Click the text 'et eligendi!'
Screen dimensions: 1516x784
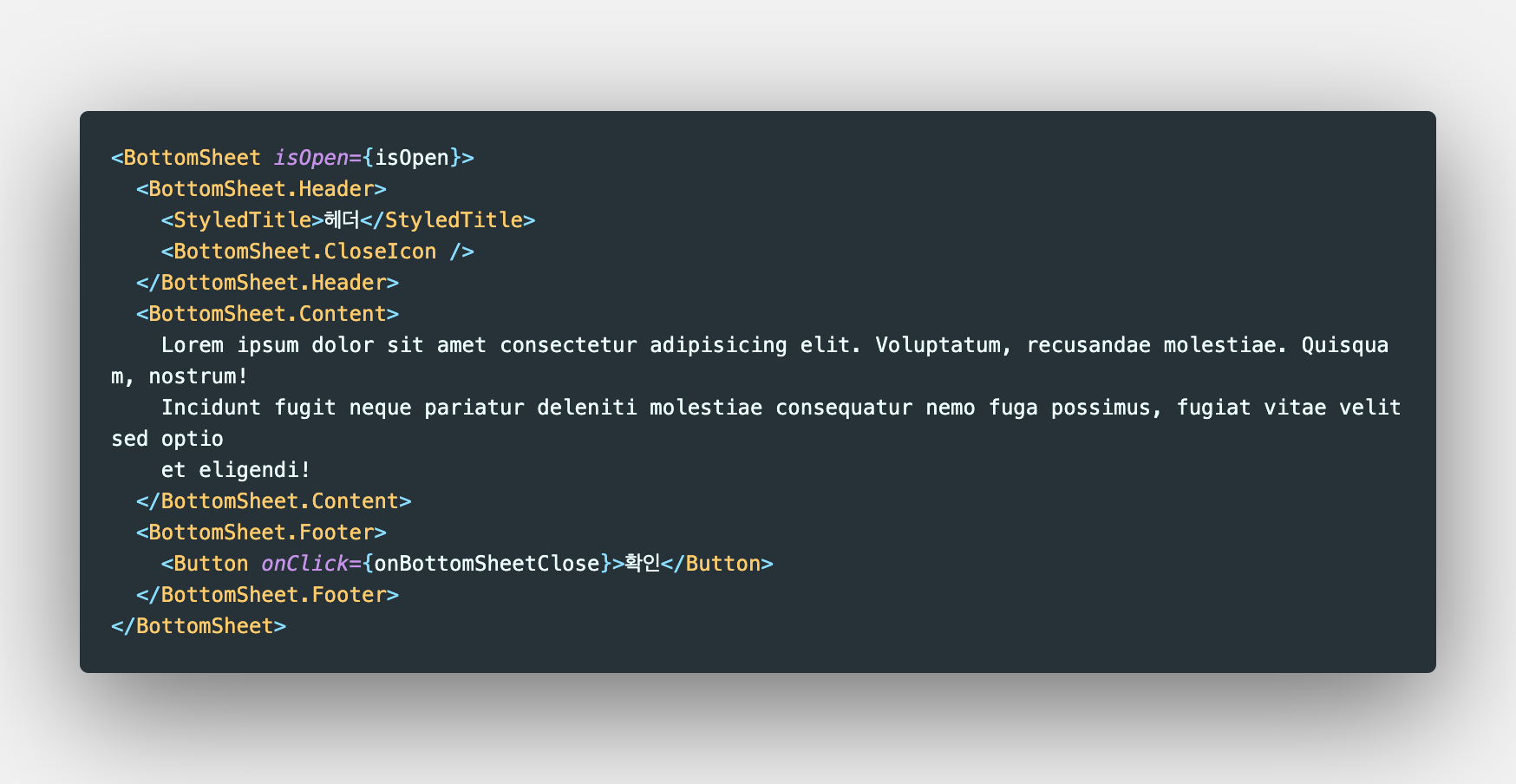pos(236,470)
